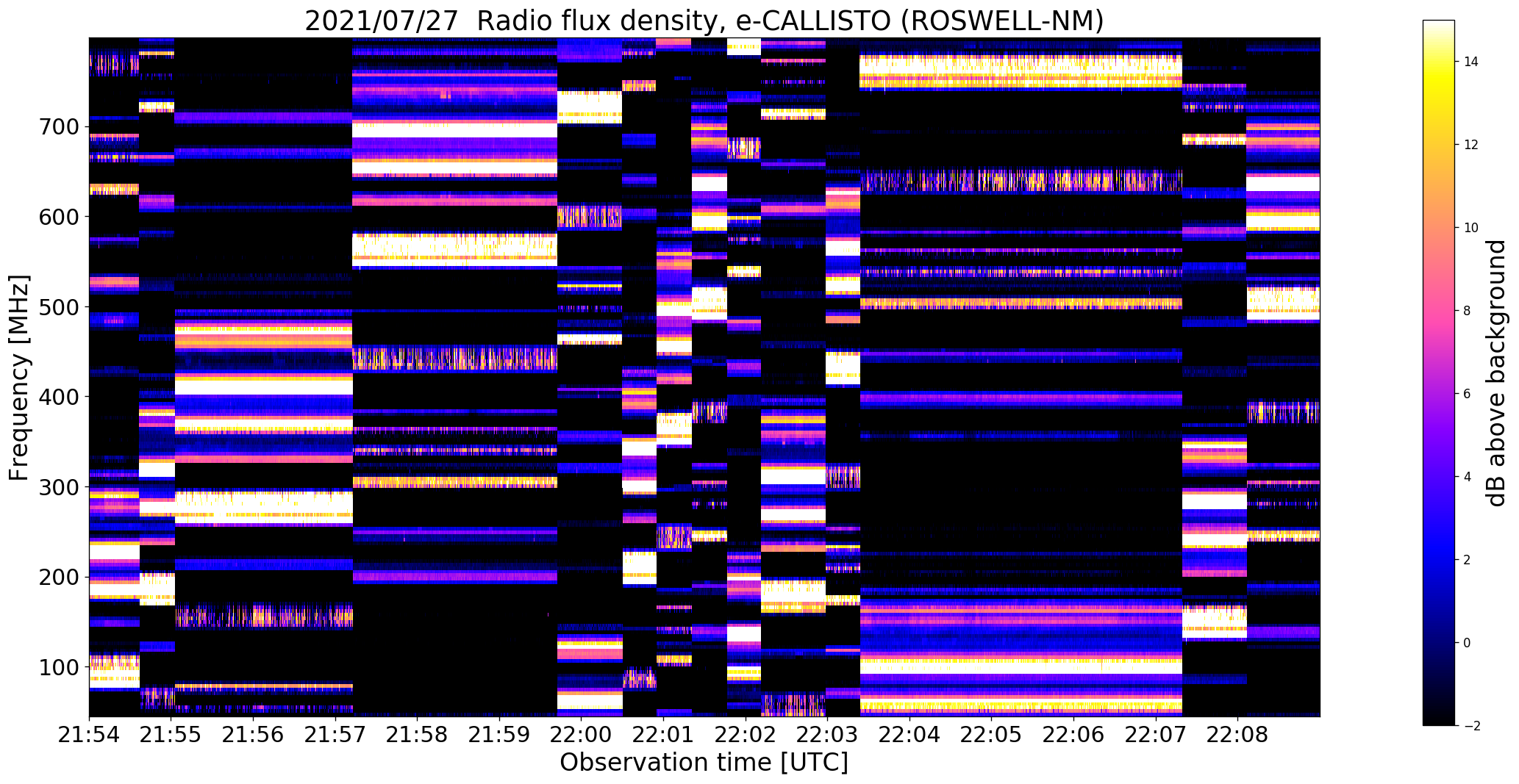Image resolution: width=1519 pixels, height=784 pixels.
Task: Click the 200 MHz frequency tick label
Action: (58, 578)
